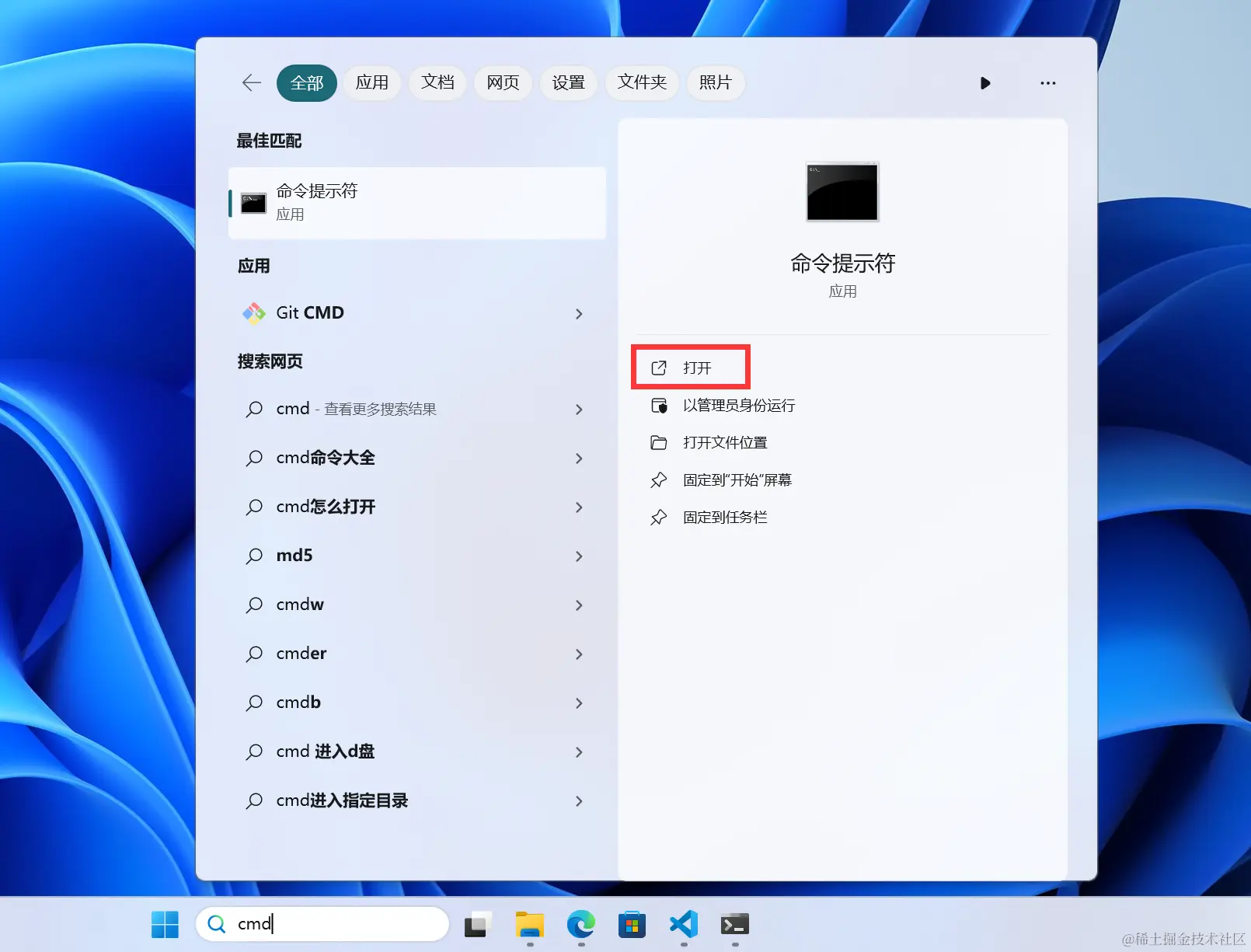
Task: Switch to the 设置 filter tab
Action: pyautogui.click(x=568, y=82)
